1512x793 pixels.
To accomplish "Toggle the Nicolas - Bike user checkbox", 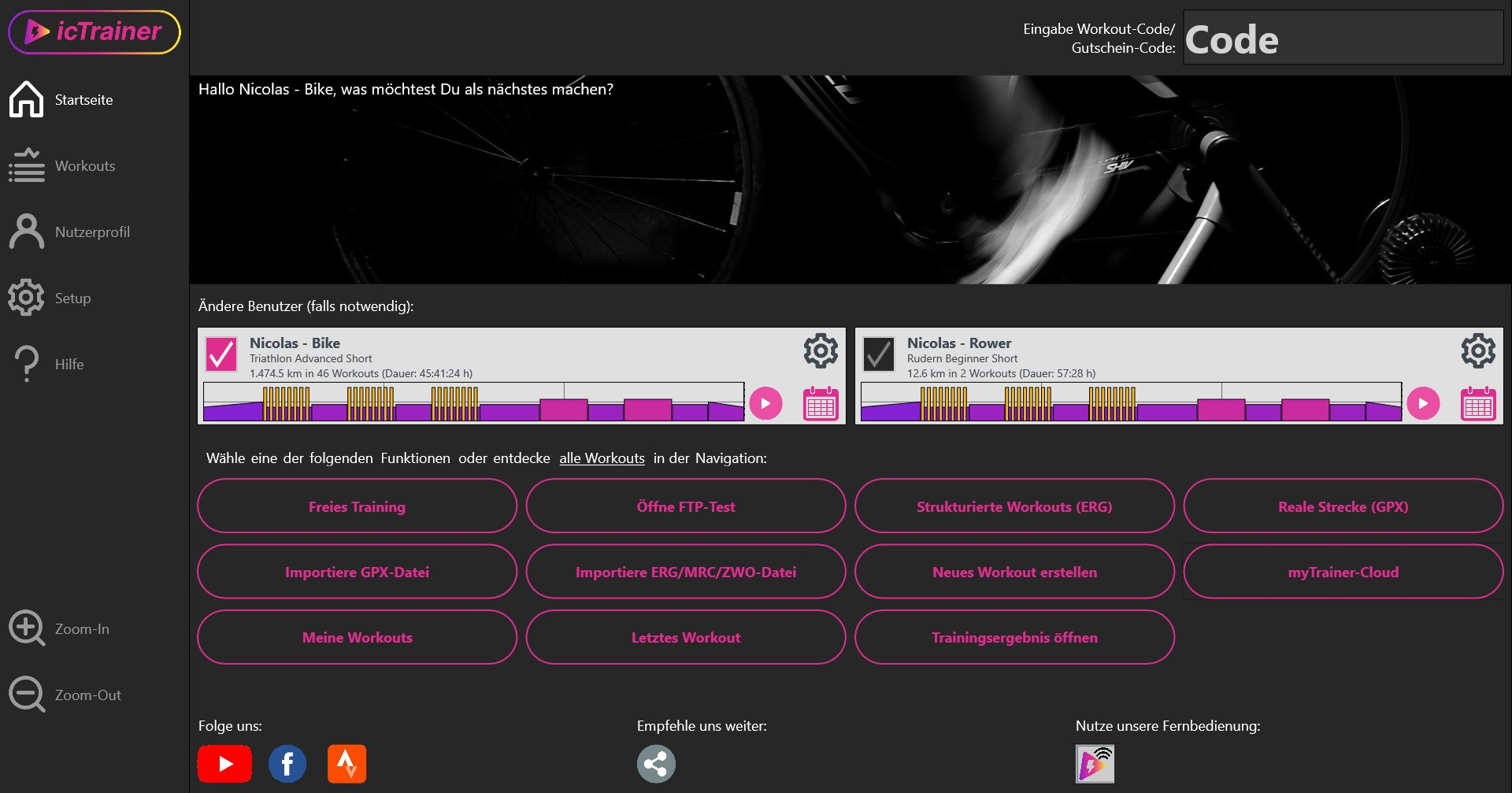I will 221,354.
